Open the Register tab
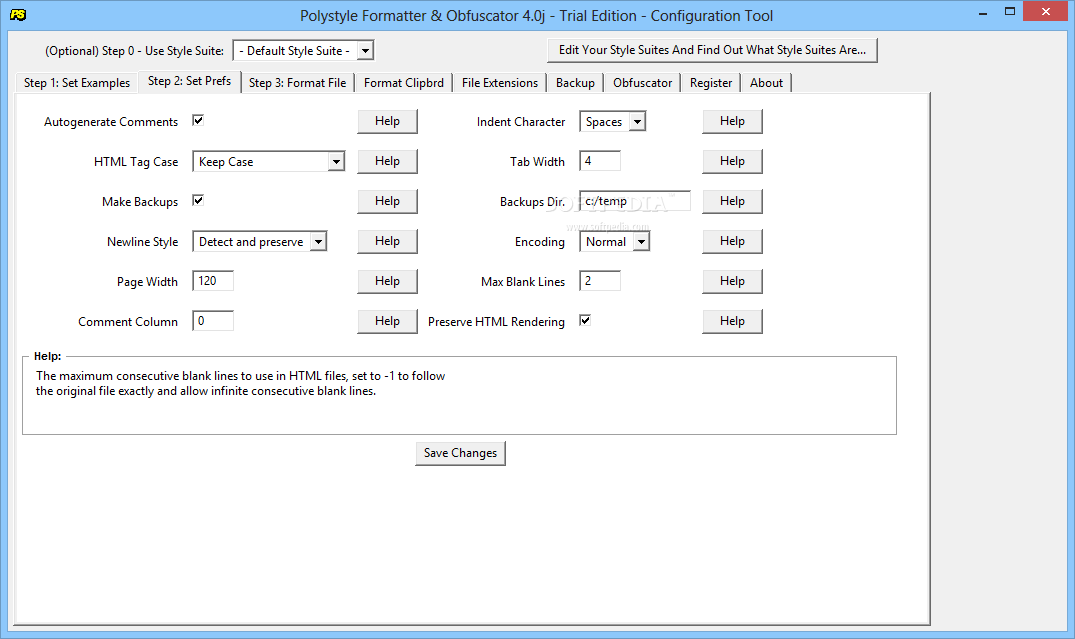The width and height of the screenshot is (1075, 639). point(711,83)
